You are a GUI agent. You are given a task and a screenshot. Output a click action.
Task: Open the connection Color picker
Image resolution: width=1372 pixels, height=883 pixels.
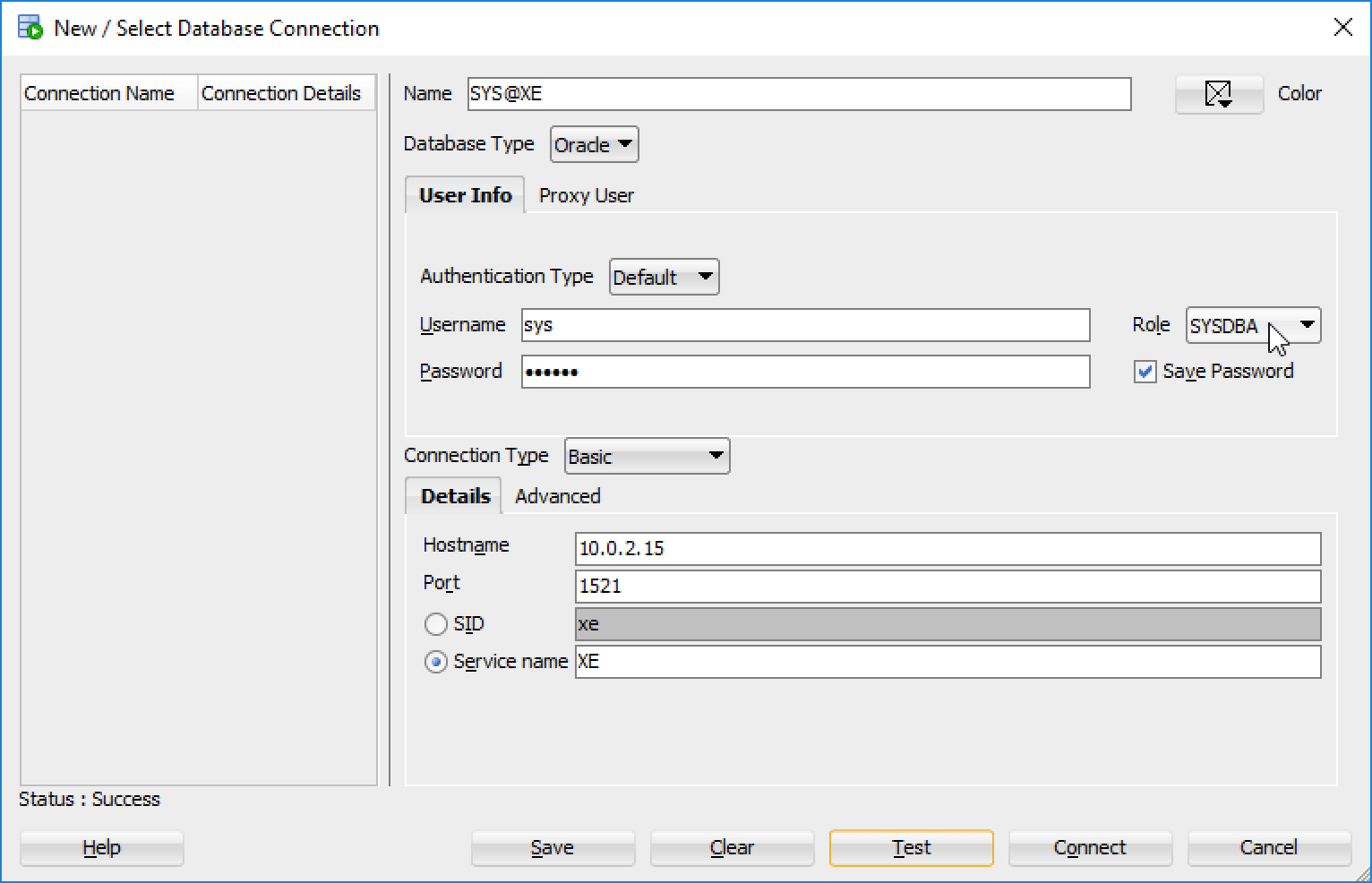pos(1218,93)
